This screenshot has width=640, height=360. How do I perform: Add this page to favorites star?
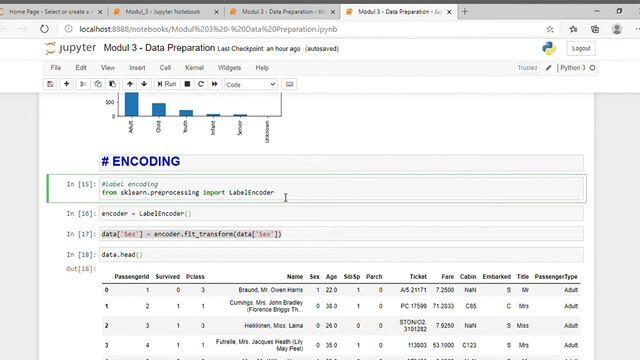[x=550, y=29]
